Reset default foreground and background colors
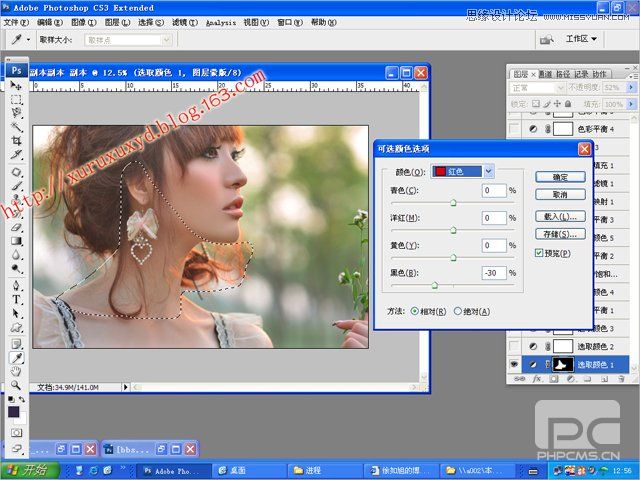Viewport: 640px width, 480px height. click(x=11, y=399)
